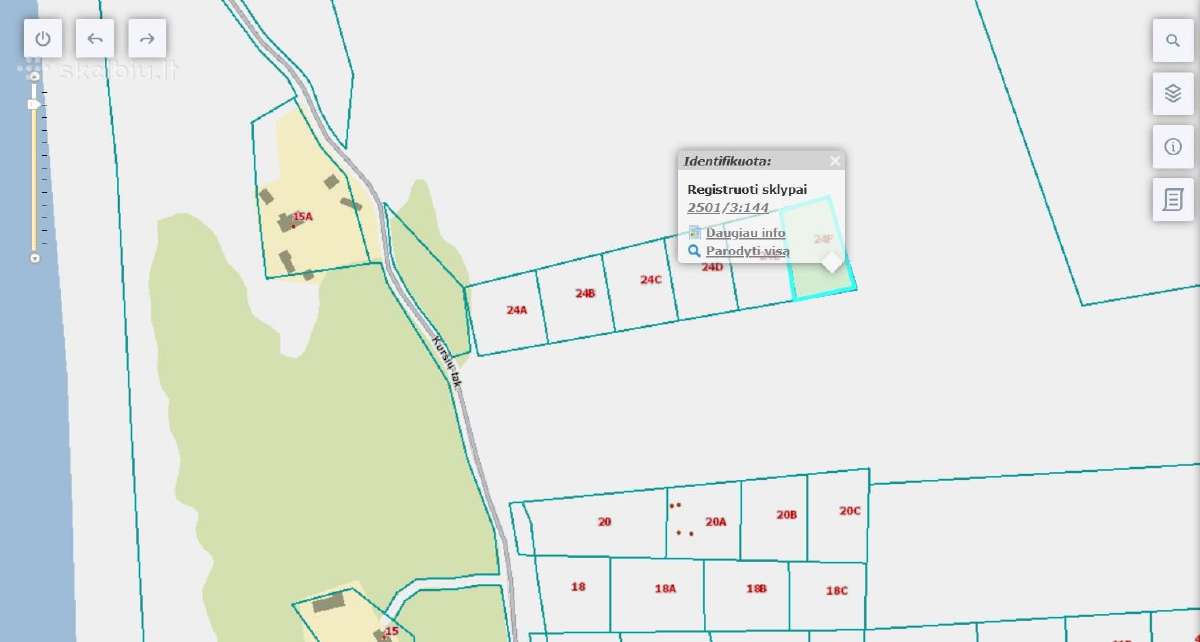Click the Daugiau info document icon
This screenshot has height=642, width=1200.
point(695,232)
